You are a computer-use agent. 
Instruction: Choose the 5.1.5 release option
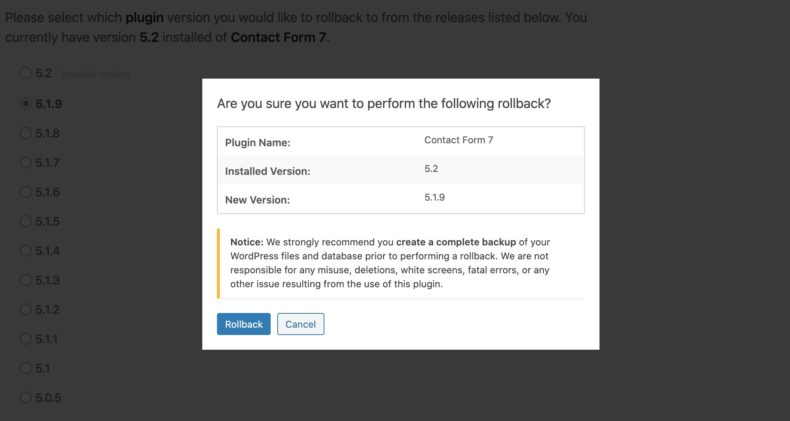click(x=25, y=221)
